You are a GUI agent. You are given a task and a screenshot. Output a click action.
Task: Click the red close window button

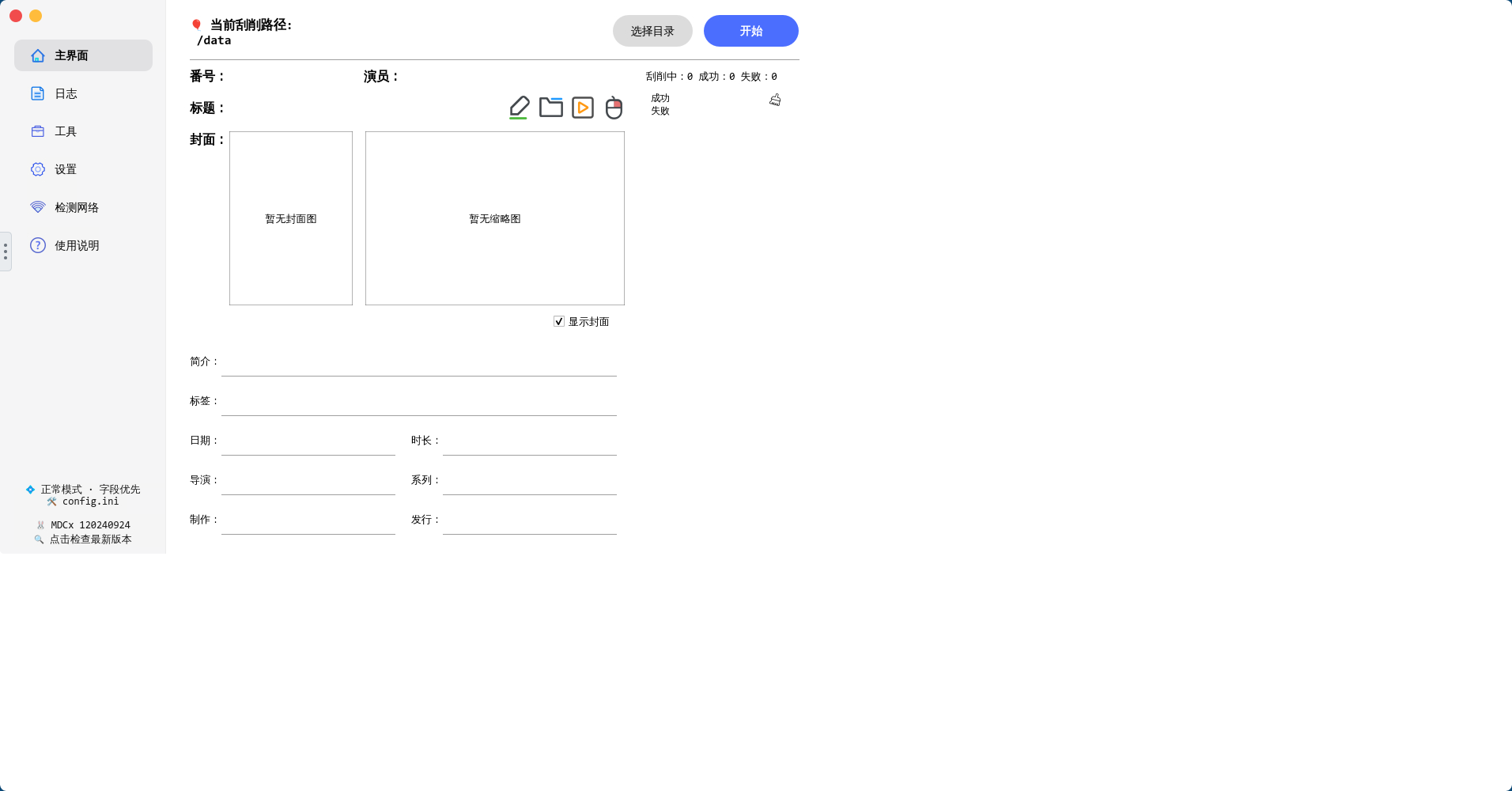pos(16,16)
